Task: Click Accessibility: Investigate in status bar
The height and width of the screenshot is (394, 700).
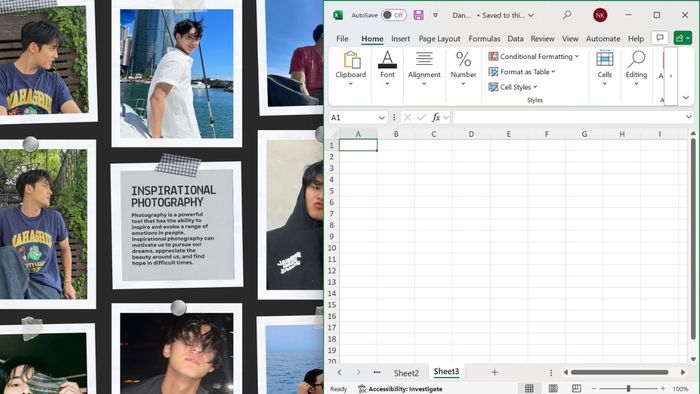Action: click(x=400, y=389)
